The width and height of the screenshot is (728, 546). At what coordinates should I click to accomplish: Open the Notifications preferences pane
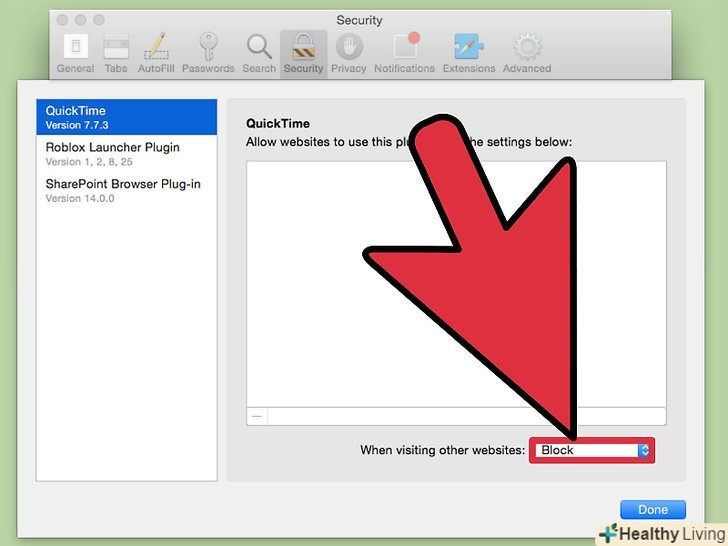(404, 53)
